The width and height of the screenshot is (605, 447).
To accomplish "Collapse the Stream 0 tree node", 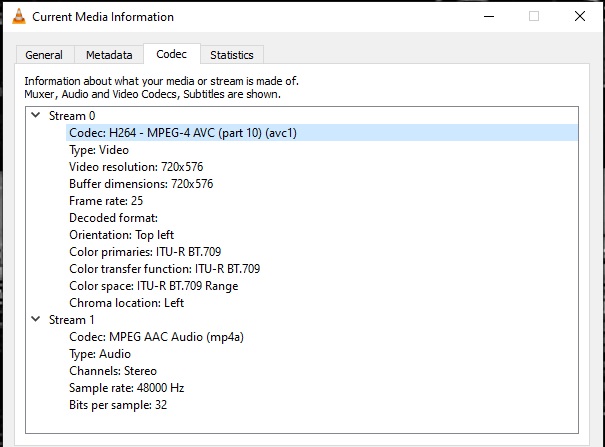I will click(37, 116).
